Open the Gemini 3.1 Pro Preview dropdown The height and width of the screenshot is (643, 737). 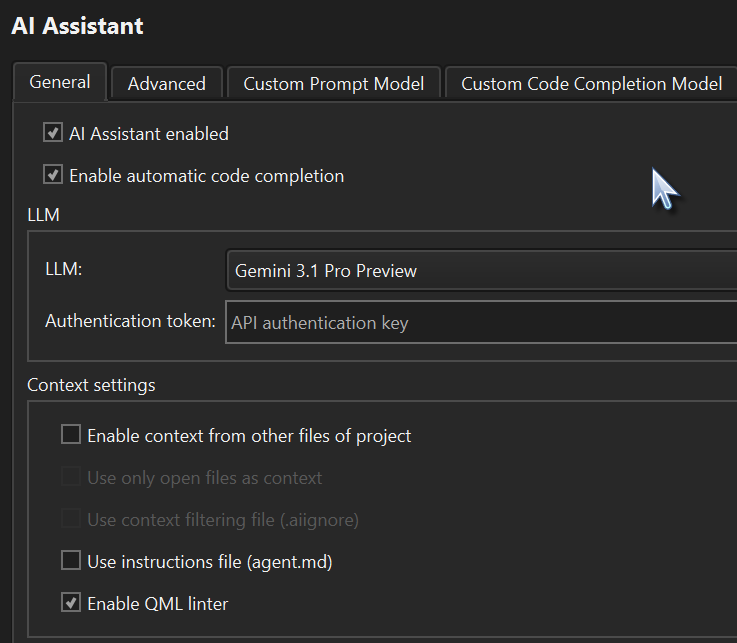480,270
